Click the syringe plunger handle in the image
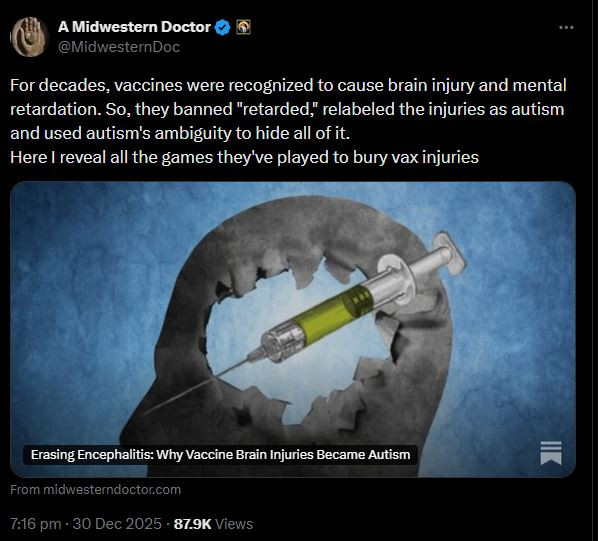Image resolution: width=598 pixels, height=541 pixels. click(452, 252)
